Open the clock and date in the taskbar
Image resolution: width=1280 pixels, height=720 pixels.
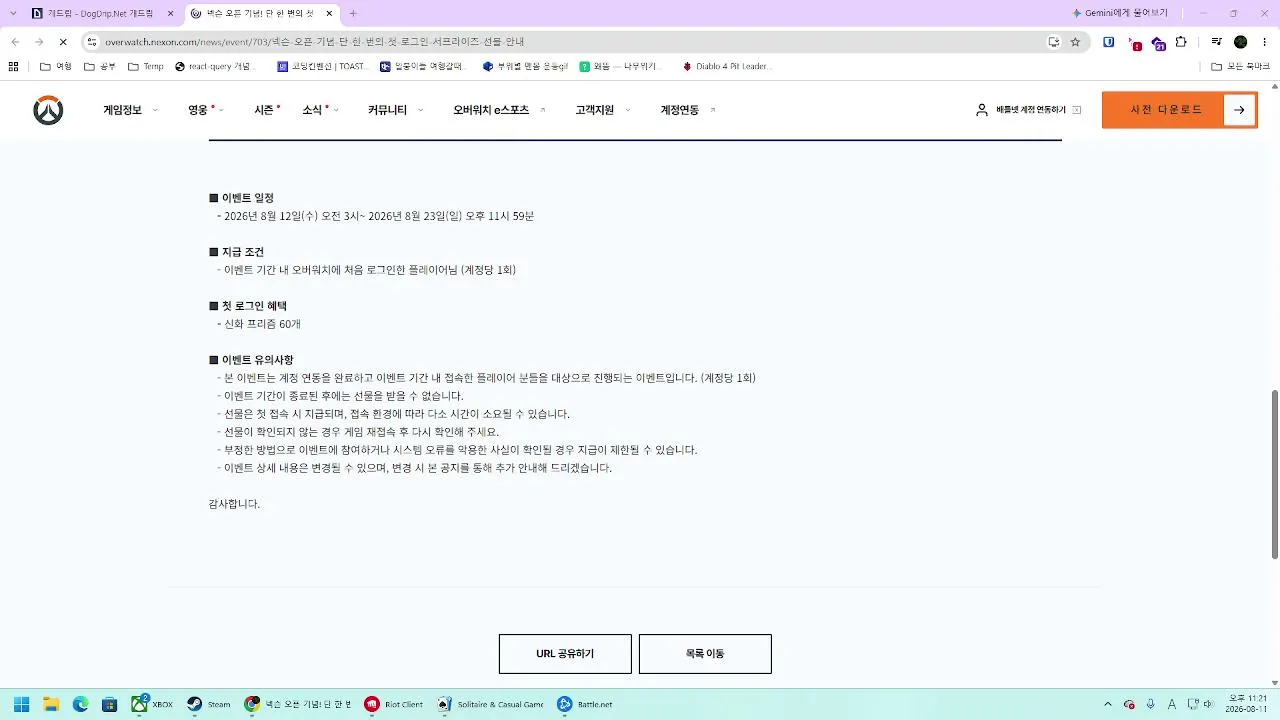(x=1248, y=704)
